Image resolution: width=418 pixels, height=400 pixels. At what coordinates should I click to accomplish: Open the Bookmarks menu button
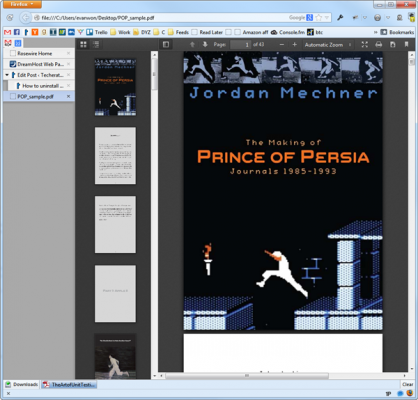[397, 32]
